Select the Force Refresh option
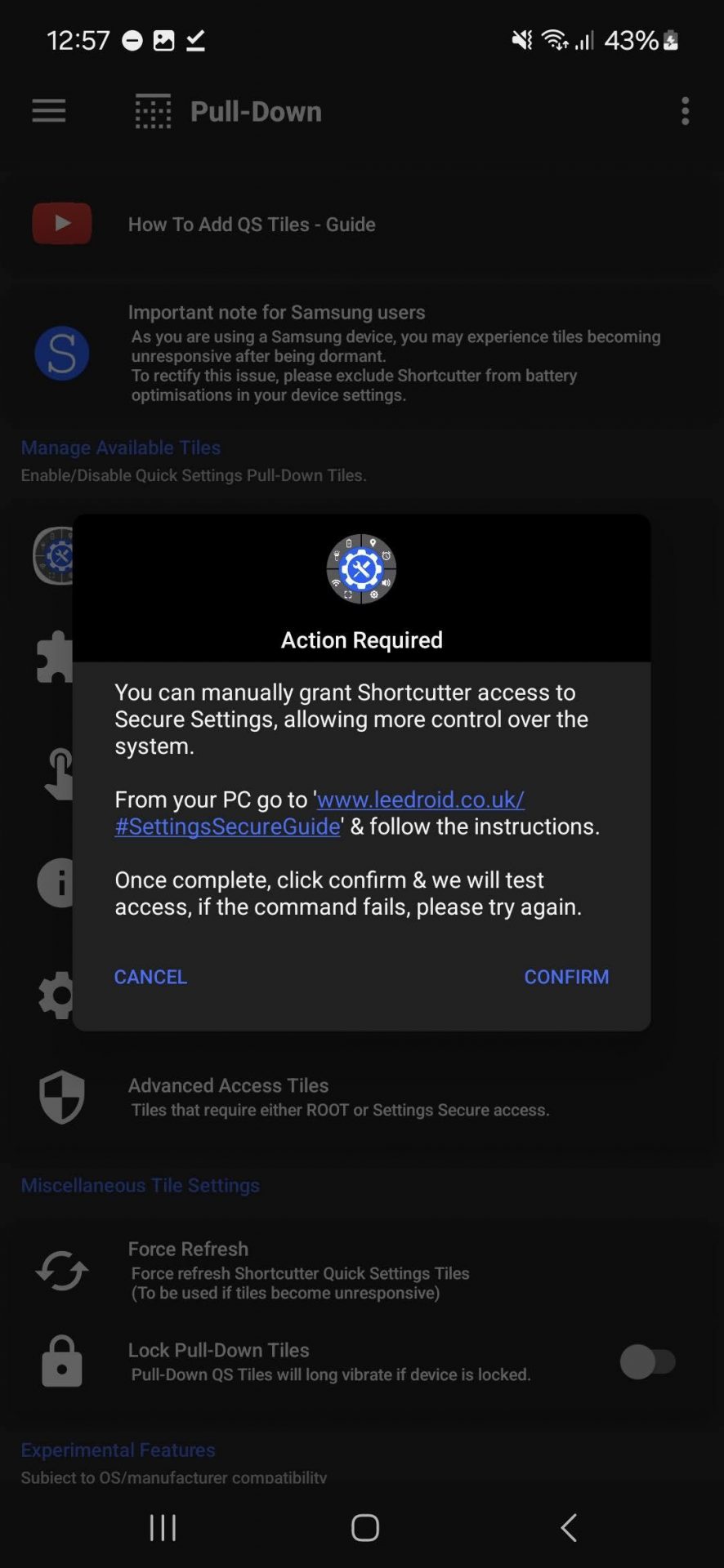 tap(362, 1271)
